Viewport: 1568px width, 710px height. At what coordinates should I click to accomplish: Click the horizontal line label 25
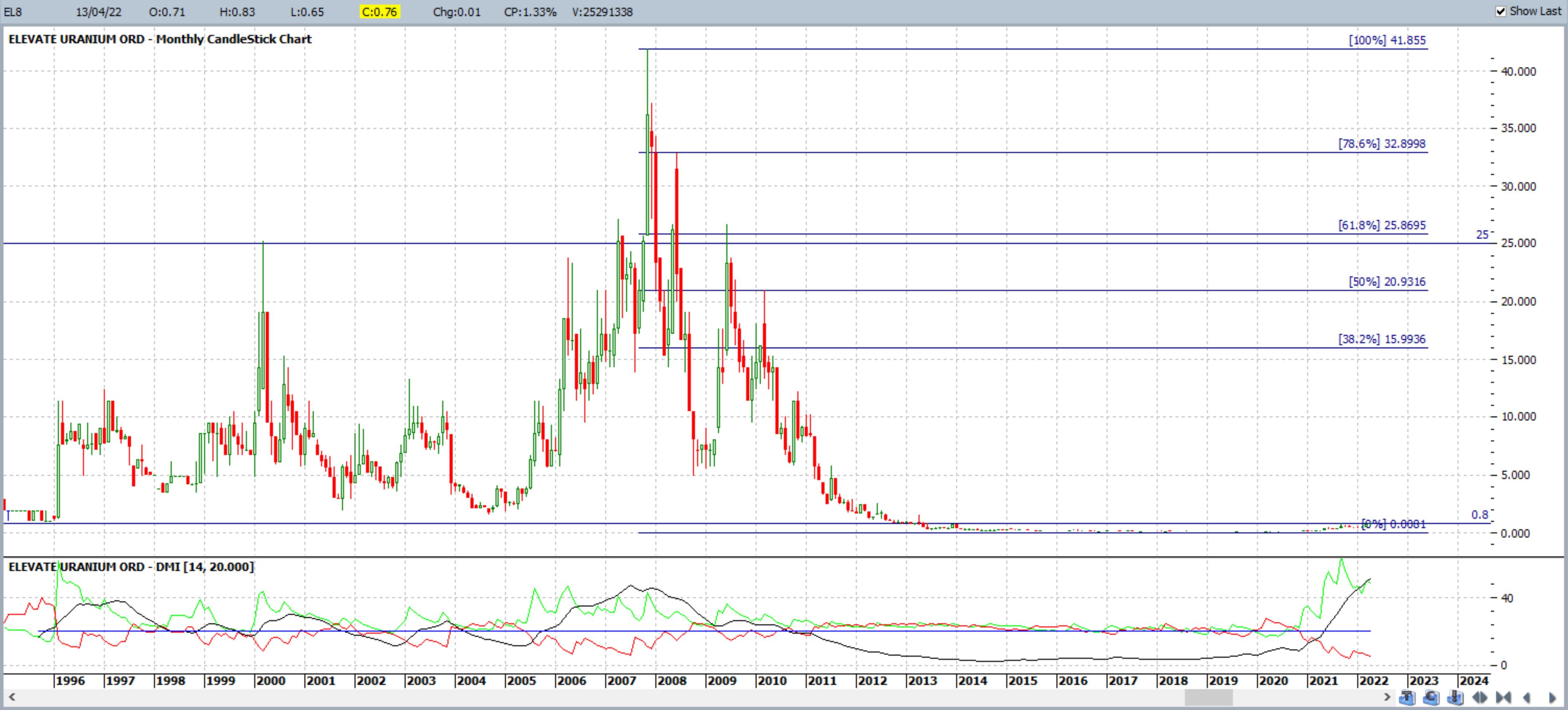1482,234
